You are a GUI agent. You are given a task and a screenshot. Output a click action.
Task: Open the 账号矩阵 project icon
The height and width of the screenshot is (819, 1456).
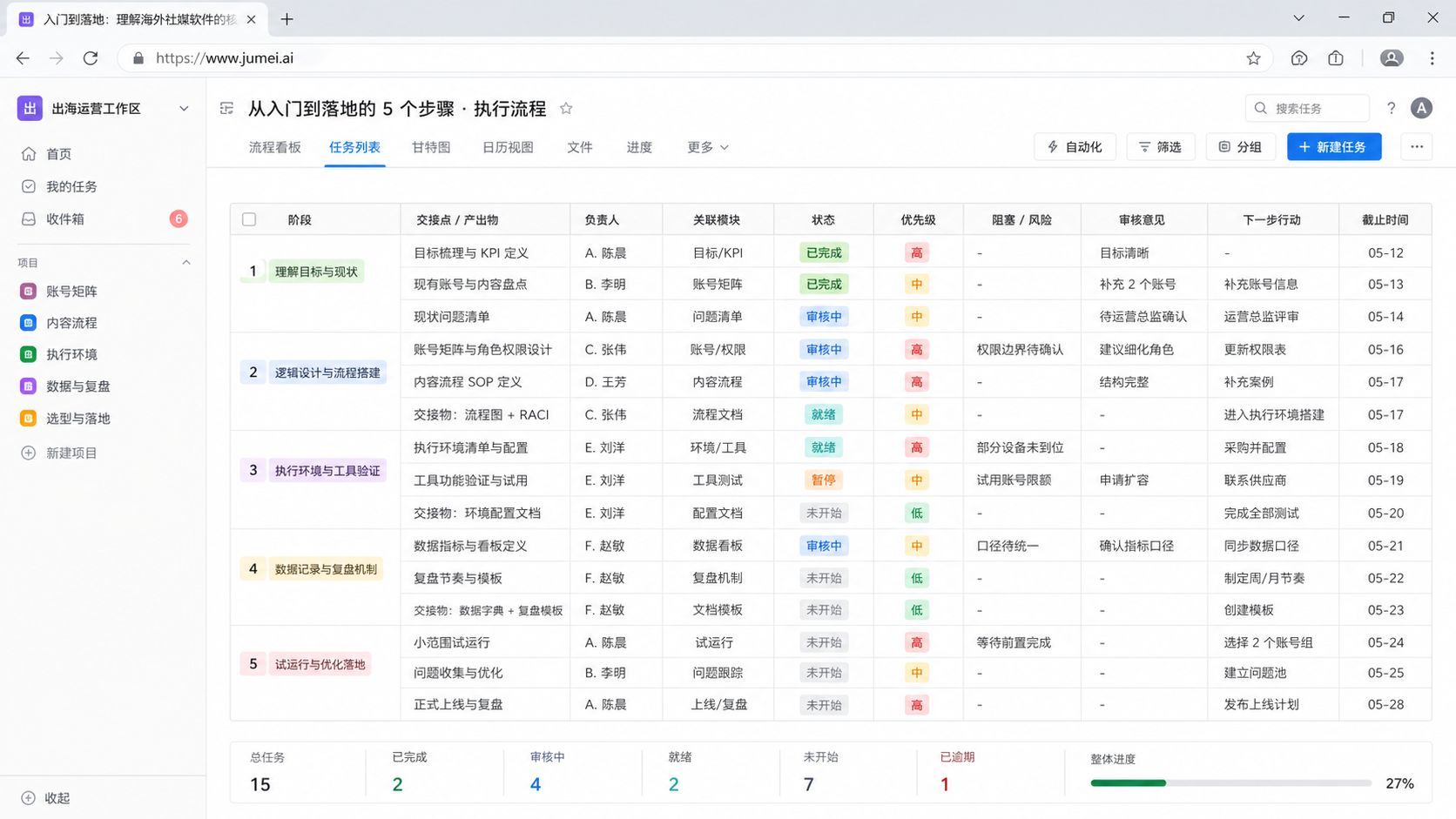pyautogui.click(x=28, y=291)
